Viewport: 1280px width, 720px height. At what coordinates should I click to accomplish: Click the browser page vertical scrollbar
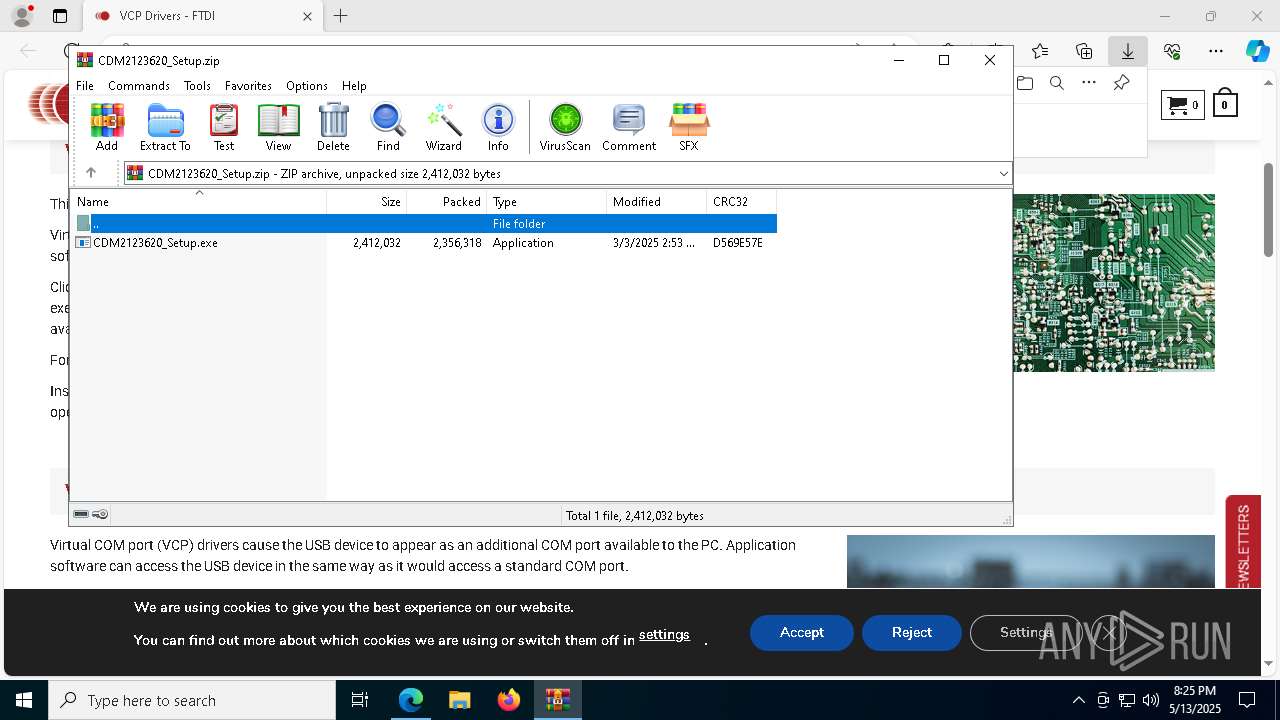(1268, 210)
